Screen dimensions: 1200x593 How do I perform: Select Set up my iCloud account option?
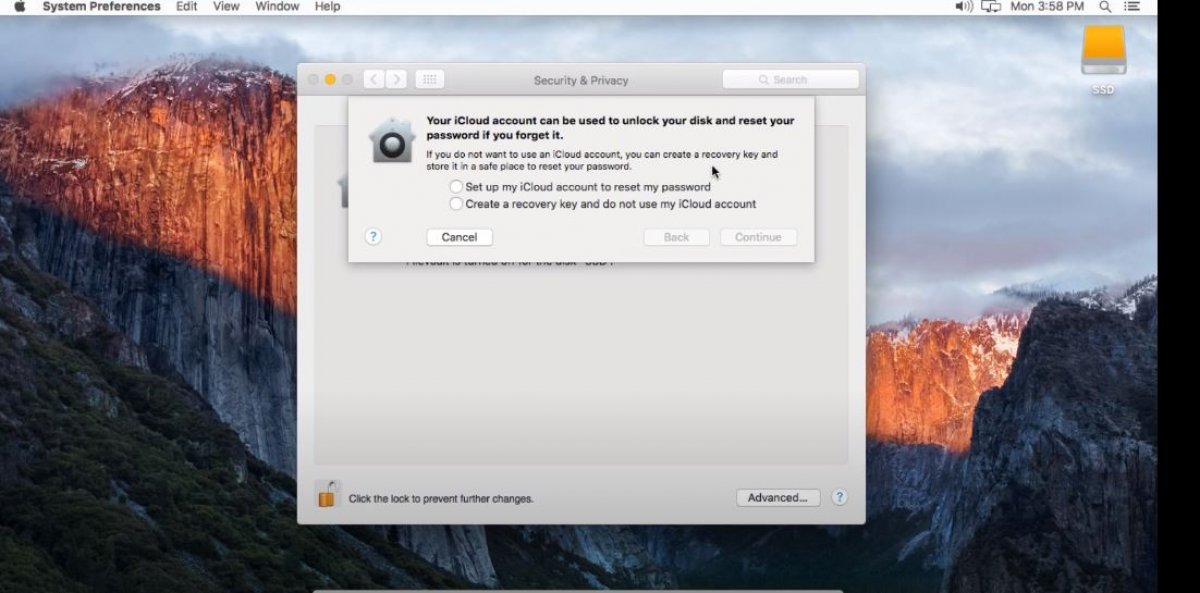(456, 186)
